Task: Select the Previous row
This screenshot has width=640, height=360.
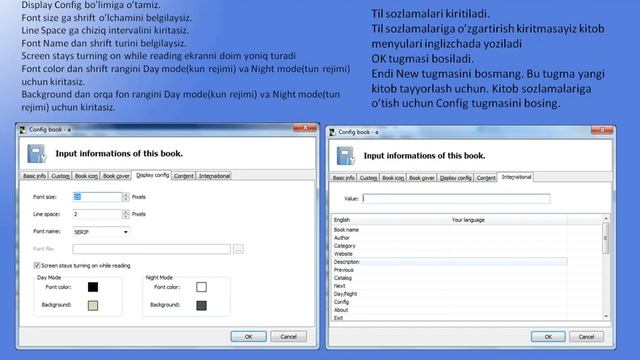Action: [450, 270]
